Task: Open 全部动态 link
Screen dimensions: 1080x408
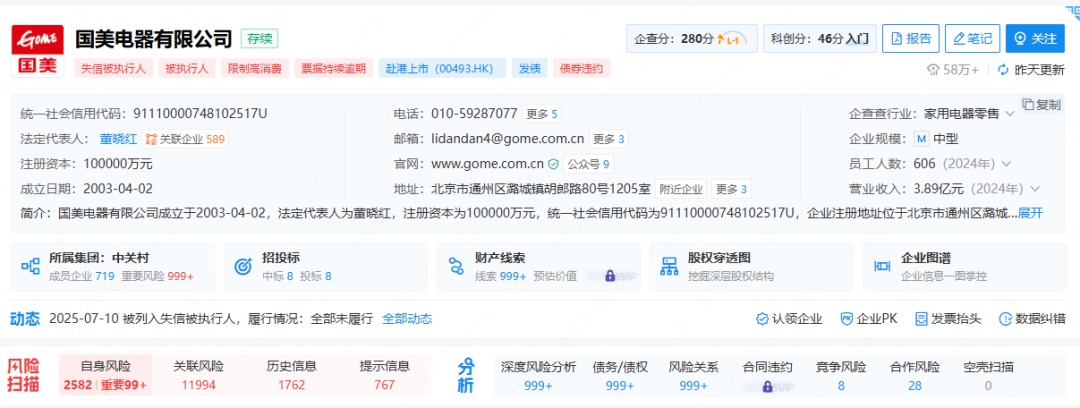Action: tap(407, 319)
